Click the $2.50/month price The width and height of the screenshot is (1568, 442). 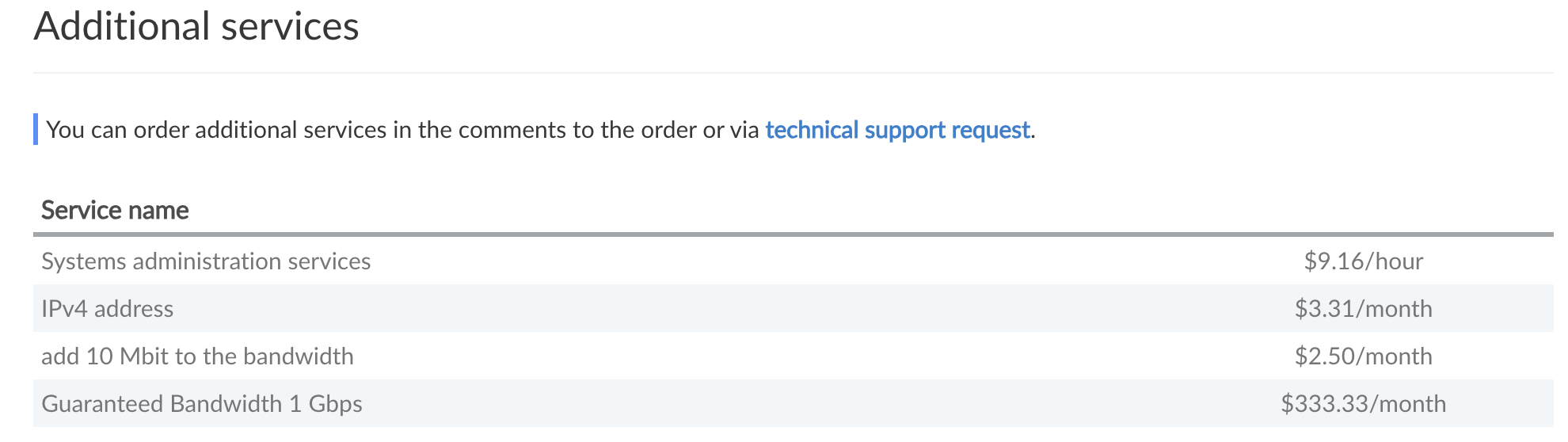coord(1363,356)
